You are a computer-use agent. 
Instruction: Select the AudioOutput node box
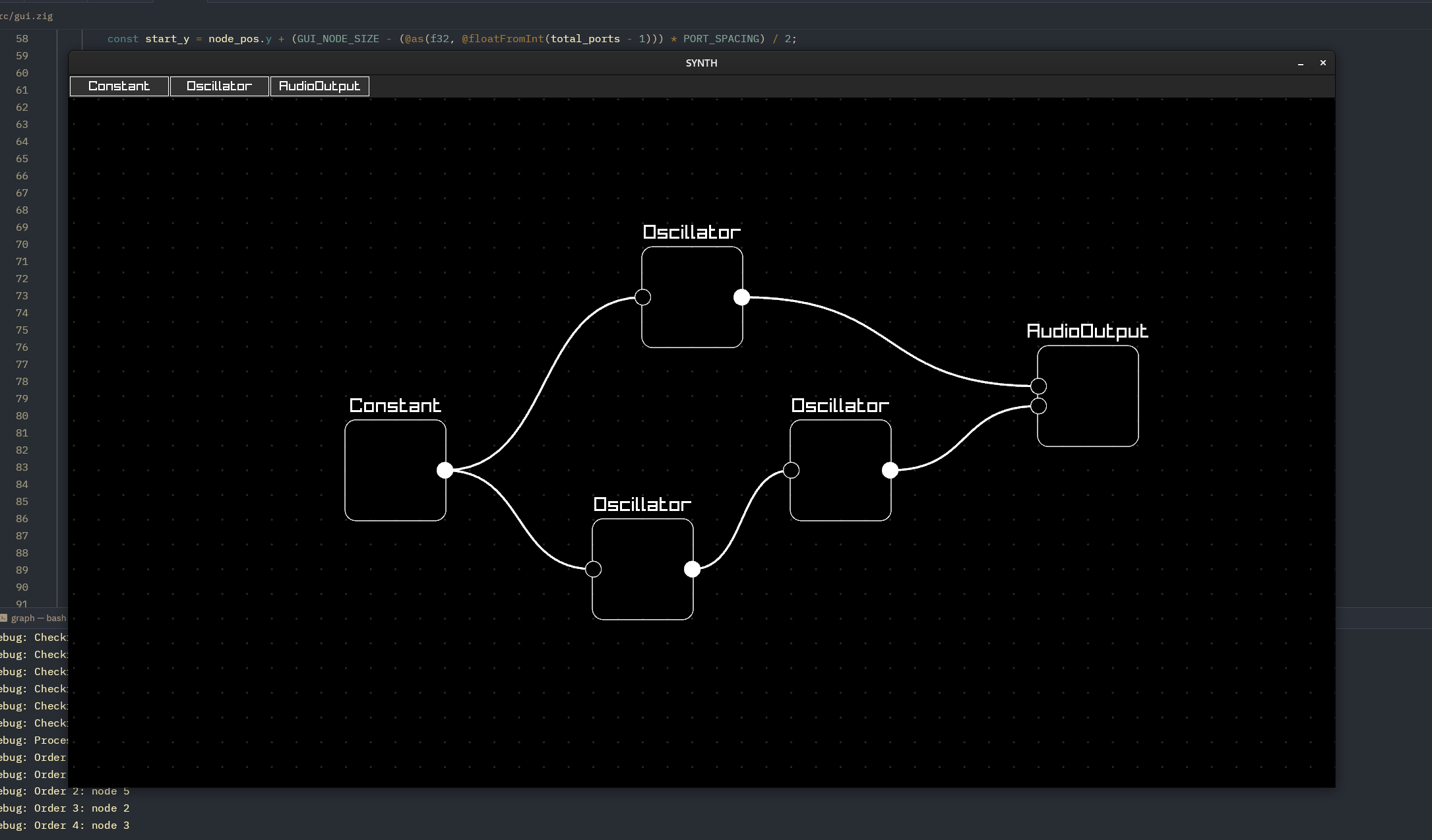tap(1088, 396)
